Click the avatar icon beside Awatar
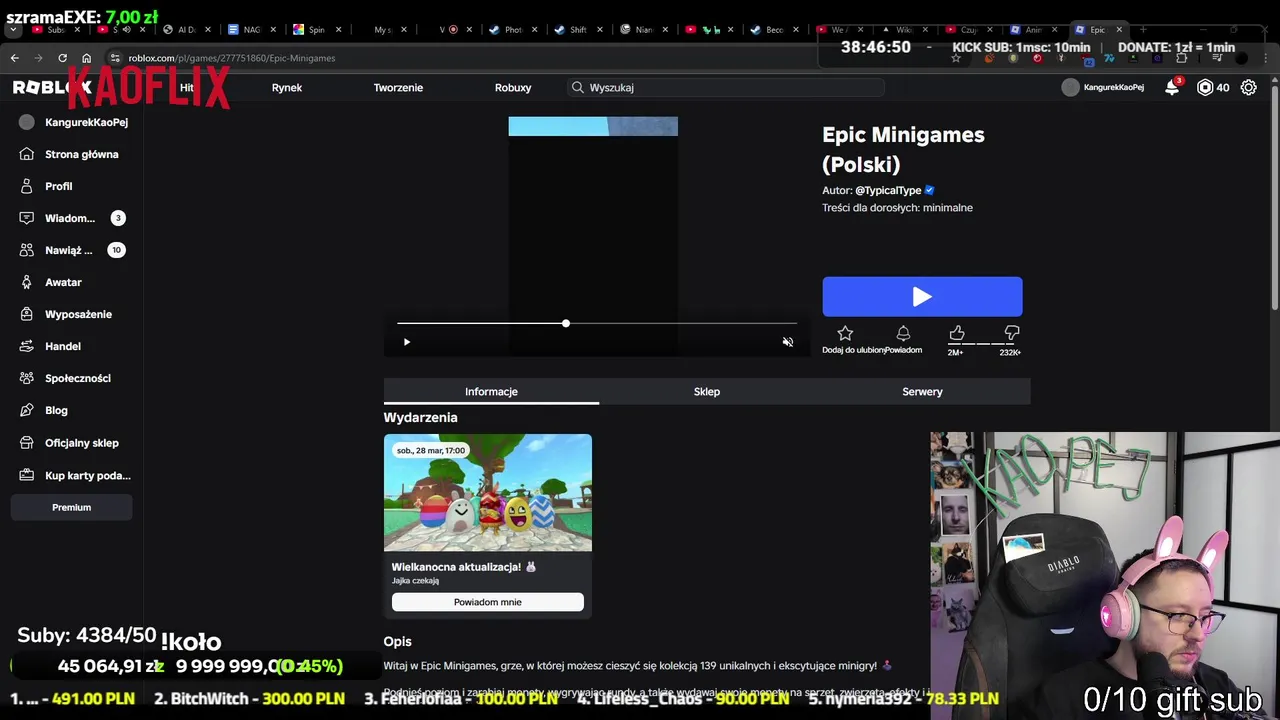This screenshot has height=720, width=1280. [27, 282]
